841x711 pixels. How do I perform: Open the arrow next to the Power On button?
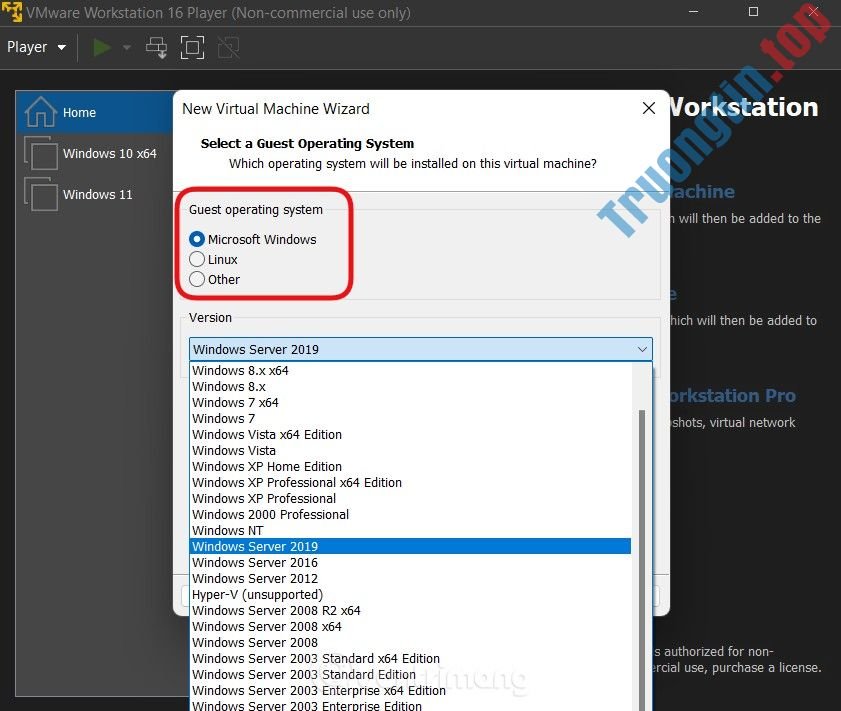(124, 47)
